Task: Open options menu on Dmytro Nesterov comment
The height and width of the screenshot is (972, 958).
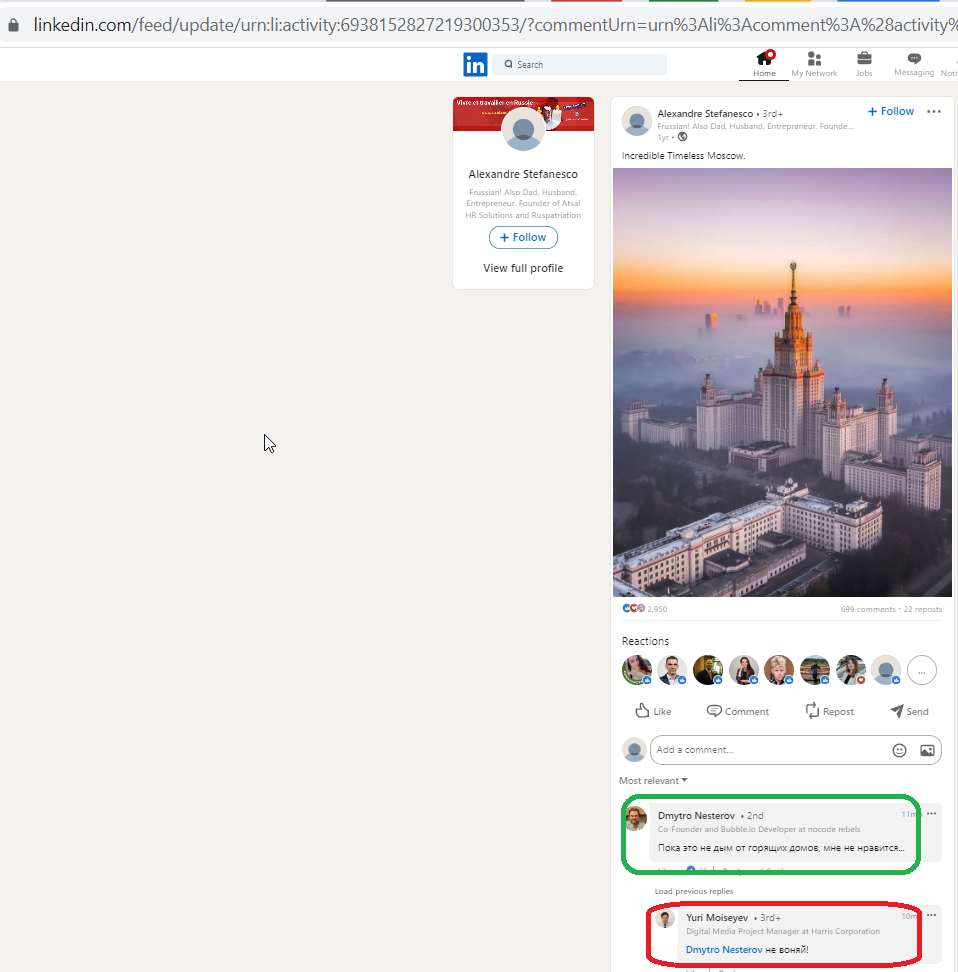Action: [931, 813]
